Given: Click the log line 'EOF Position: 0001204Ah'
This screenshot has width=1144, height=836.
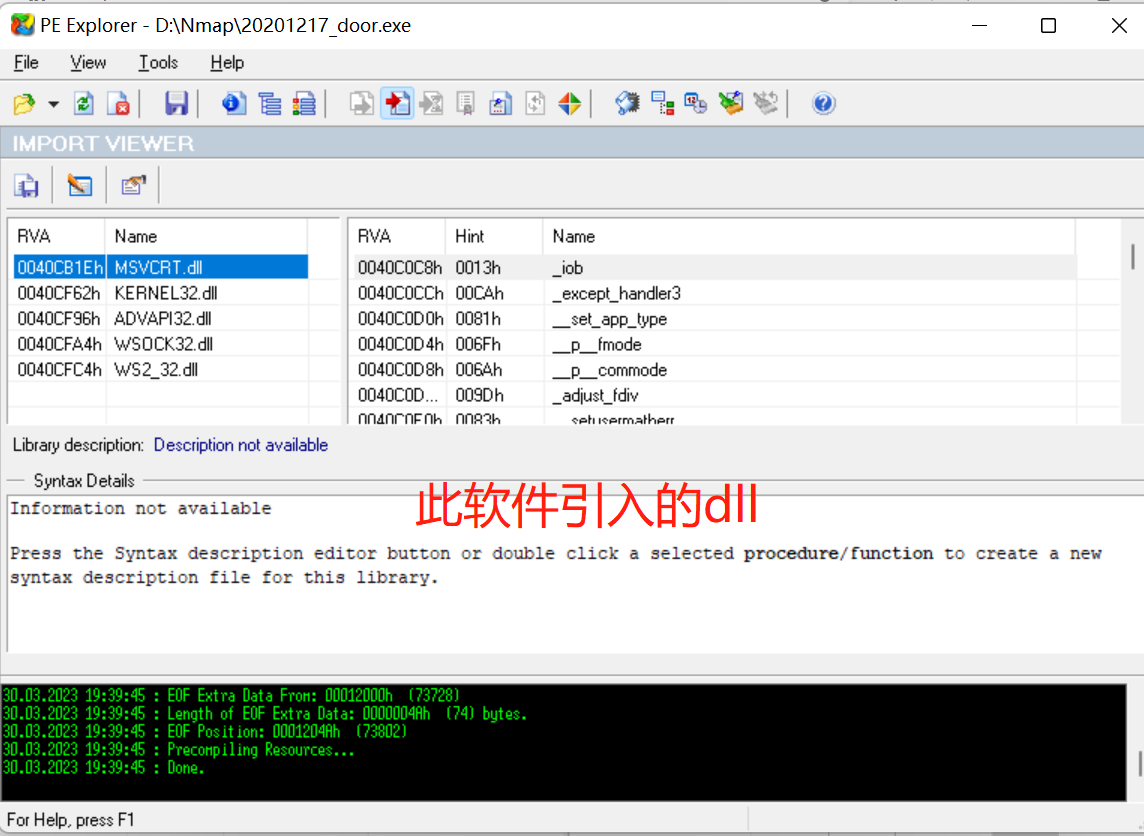Looking at the screenshot, I should pos(204,732).
